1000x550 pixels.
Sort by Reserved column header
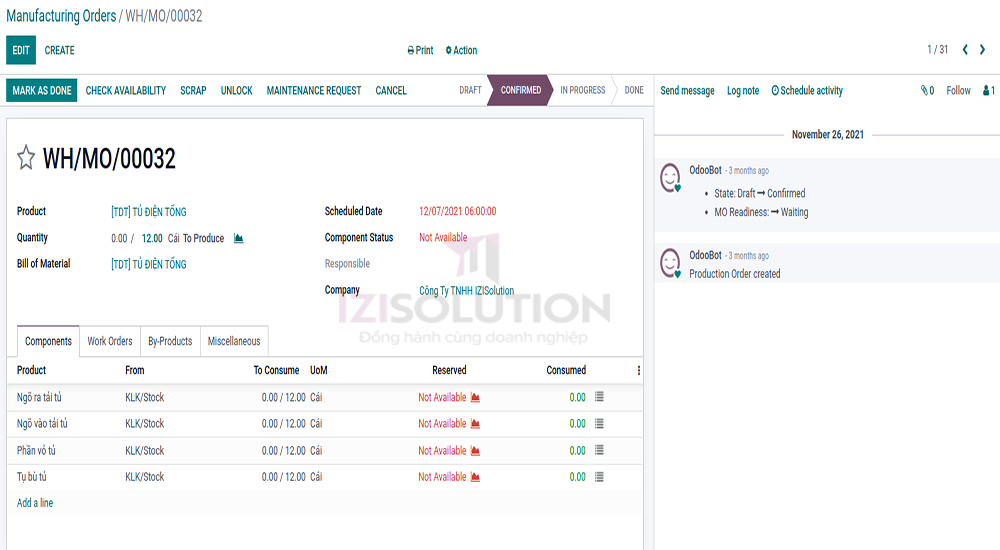pos(449,370)
